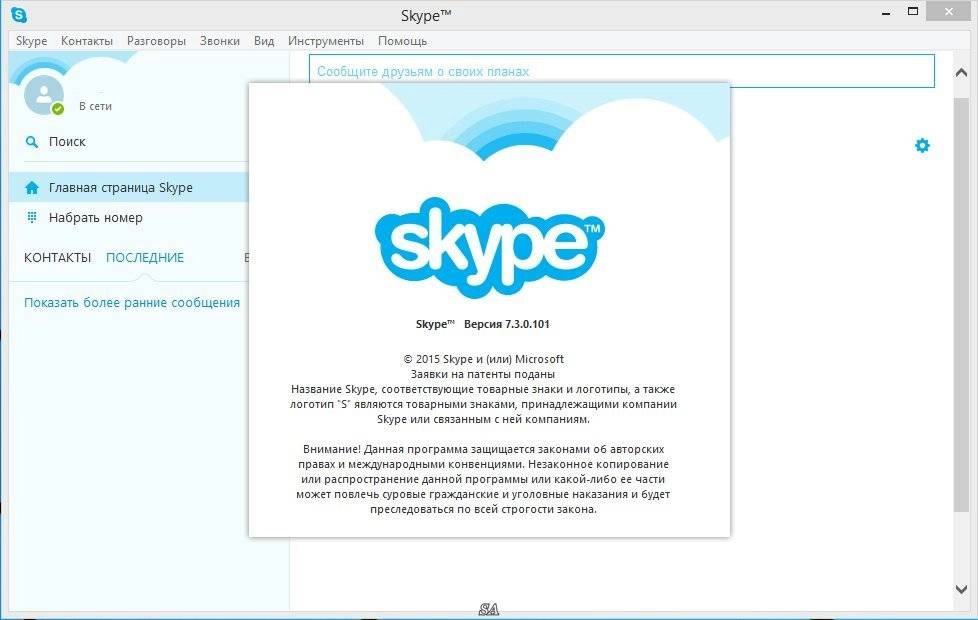Viewport: 978px width, 620px height.
Task: Open the Разговоры menu
Action: click(x=156, y=41)
